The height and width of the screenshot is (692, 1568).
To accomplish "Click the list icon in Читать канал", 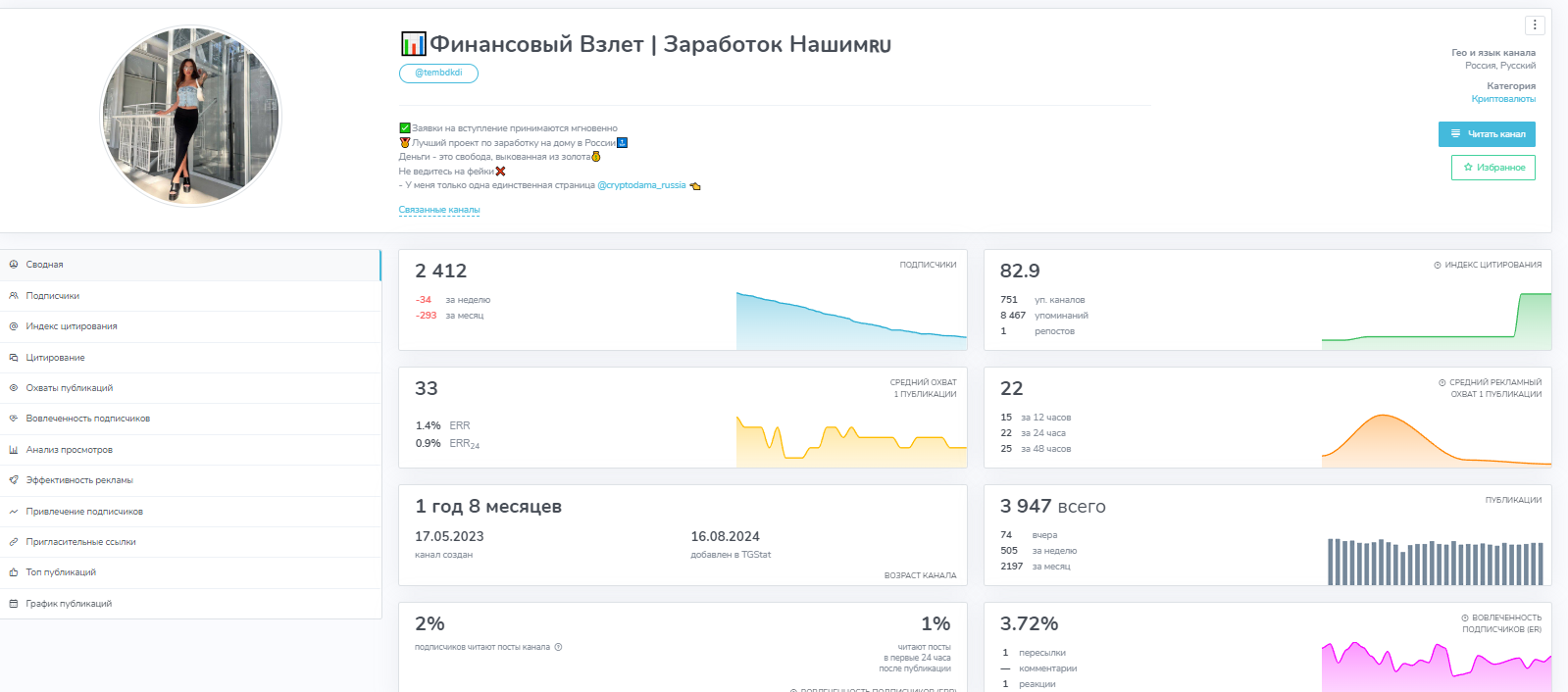I will (x=1455, y=133).
